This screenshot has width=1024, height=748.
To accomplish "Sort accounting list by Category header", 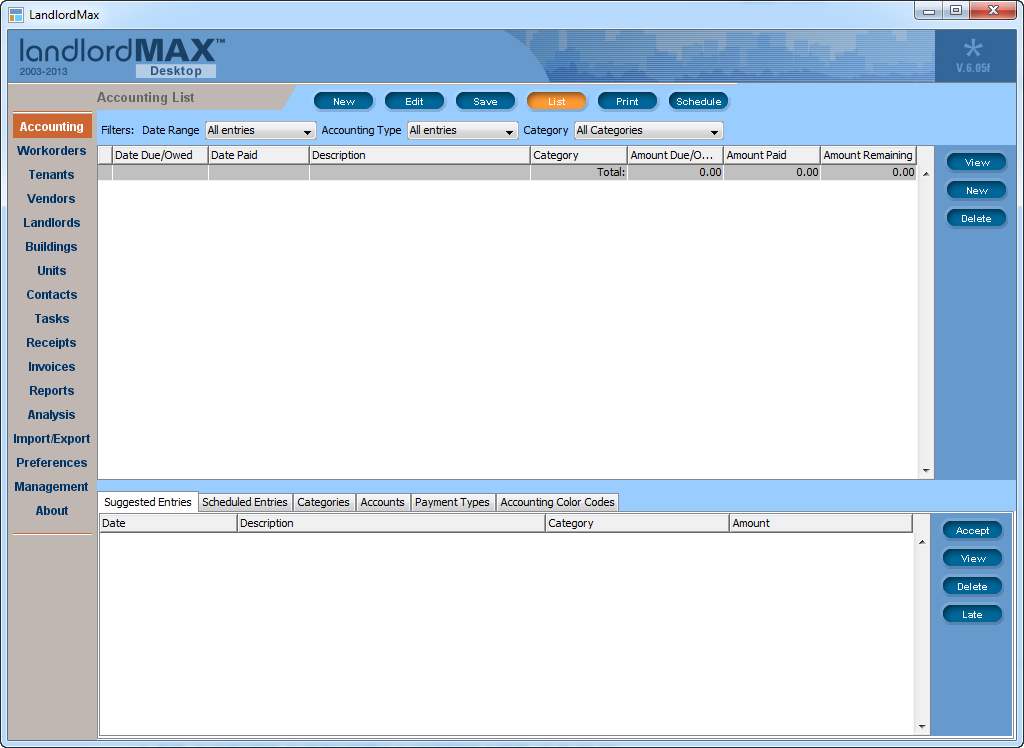I will click(x=579, y=155).
